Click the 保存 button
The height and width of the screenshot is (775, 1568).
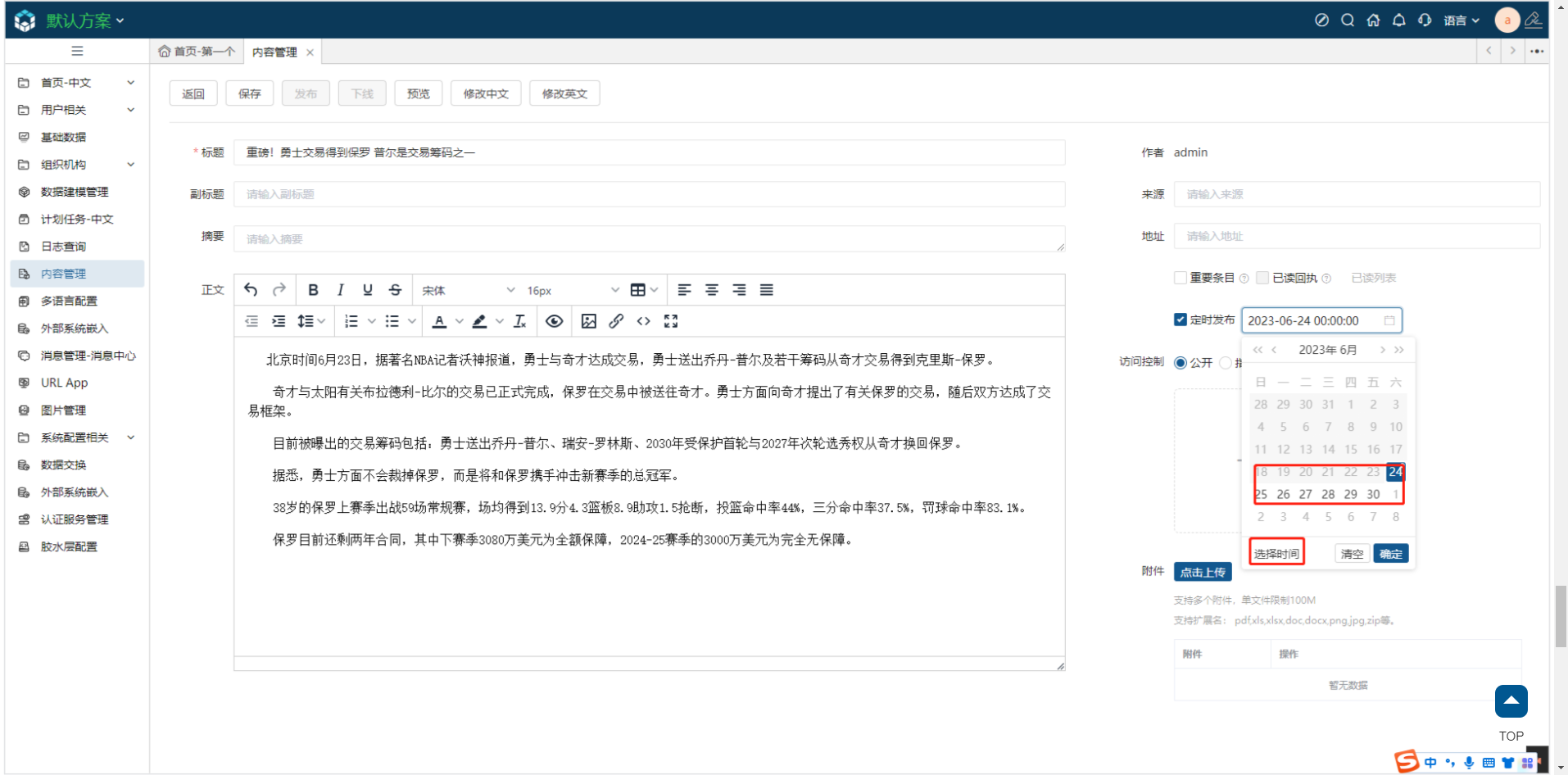pyautogui.click(x=250, y=93)
